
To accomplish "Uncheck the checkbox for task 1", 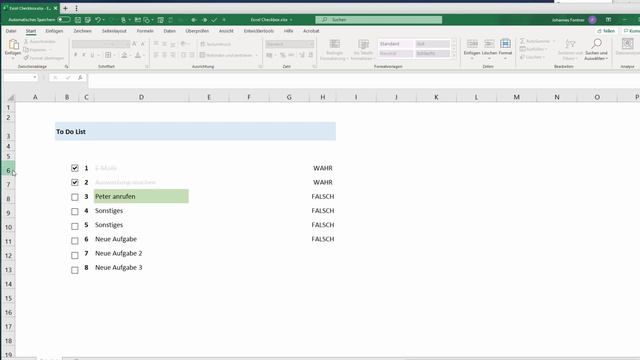I will (x=75, y=168).
